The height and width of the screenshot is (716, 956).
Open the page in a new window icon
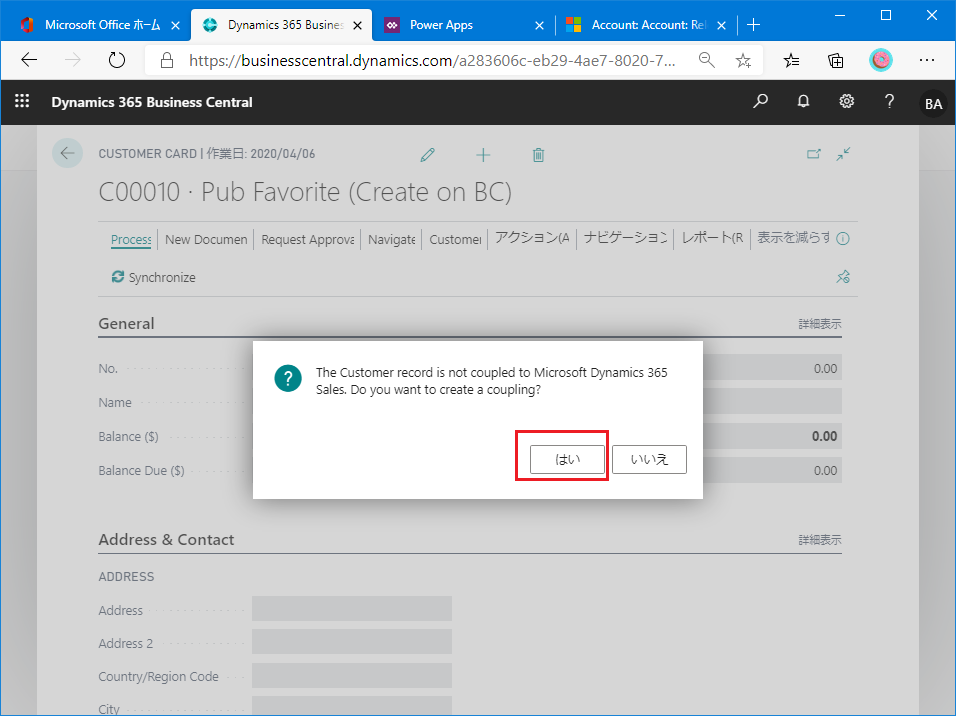[814, 154]
